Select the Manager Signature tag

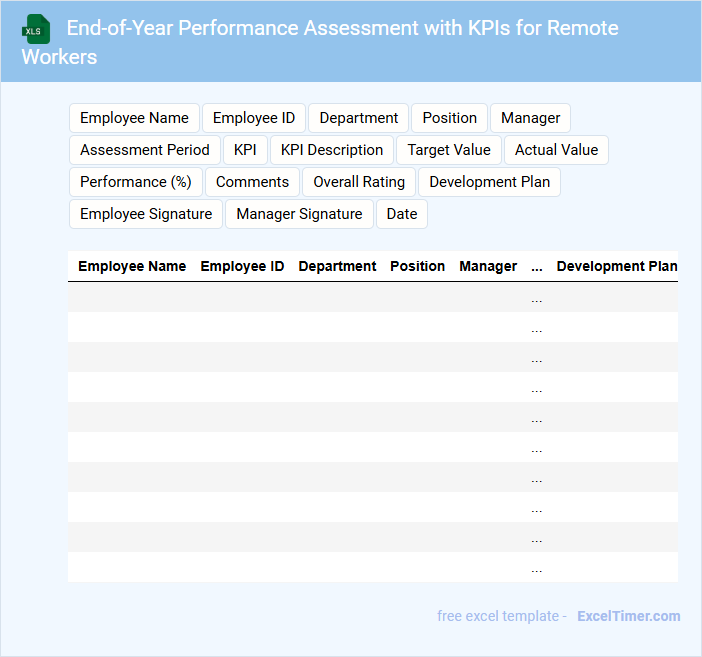299,214
